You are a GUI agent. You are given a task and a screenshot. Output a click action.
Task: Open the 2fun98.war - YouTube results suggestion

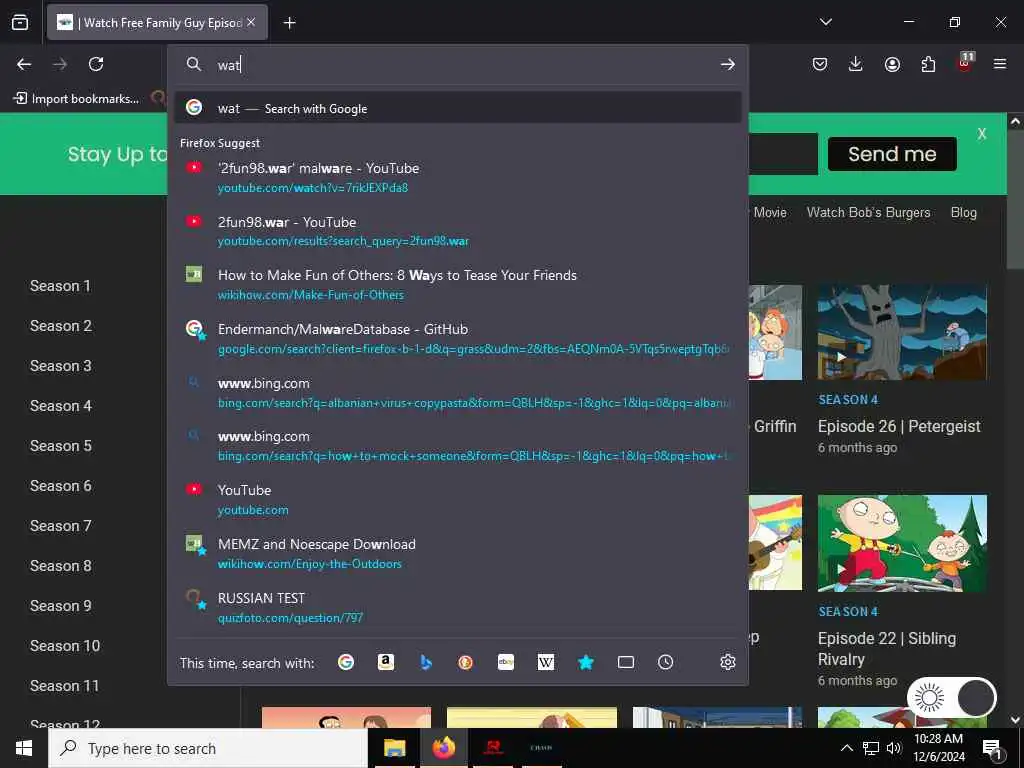tap(457, 231)
